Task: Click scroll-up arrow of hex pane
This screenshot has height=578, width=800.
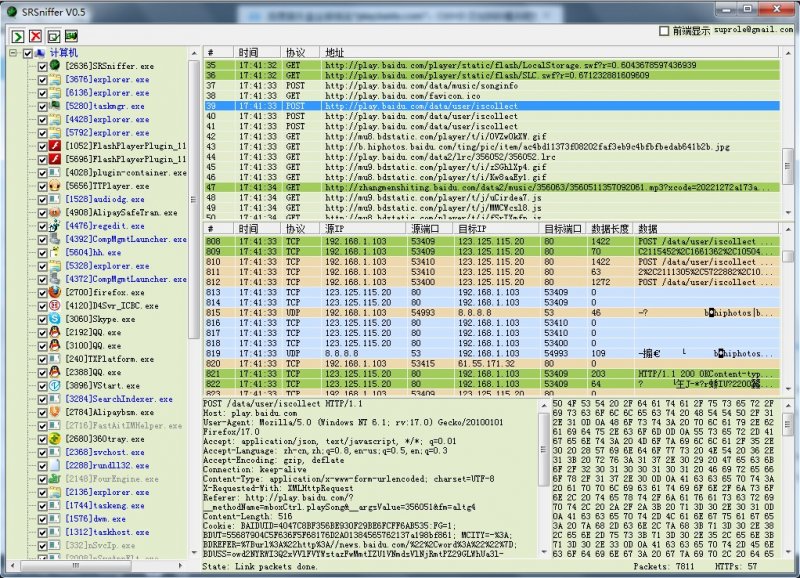Action: pyautogui.click(x=788, y=406)
